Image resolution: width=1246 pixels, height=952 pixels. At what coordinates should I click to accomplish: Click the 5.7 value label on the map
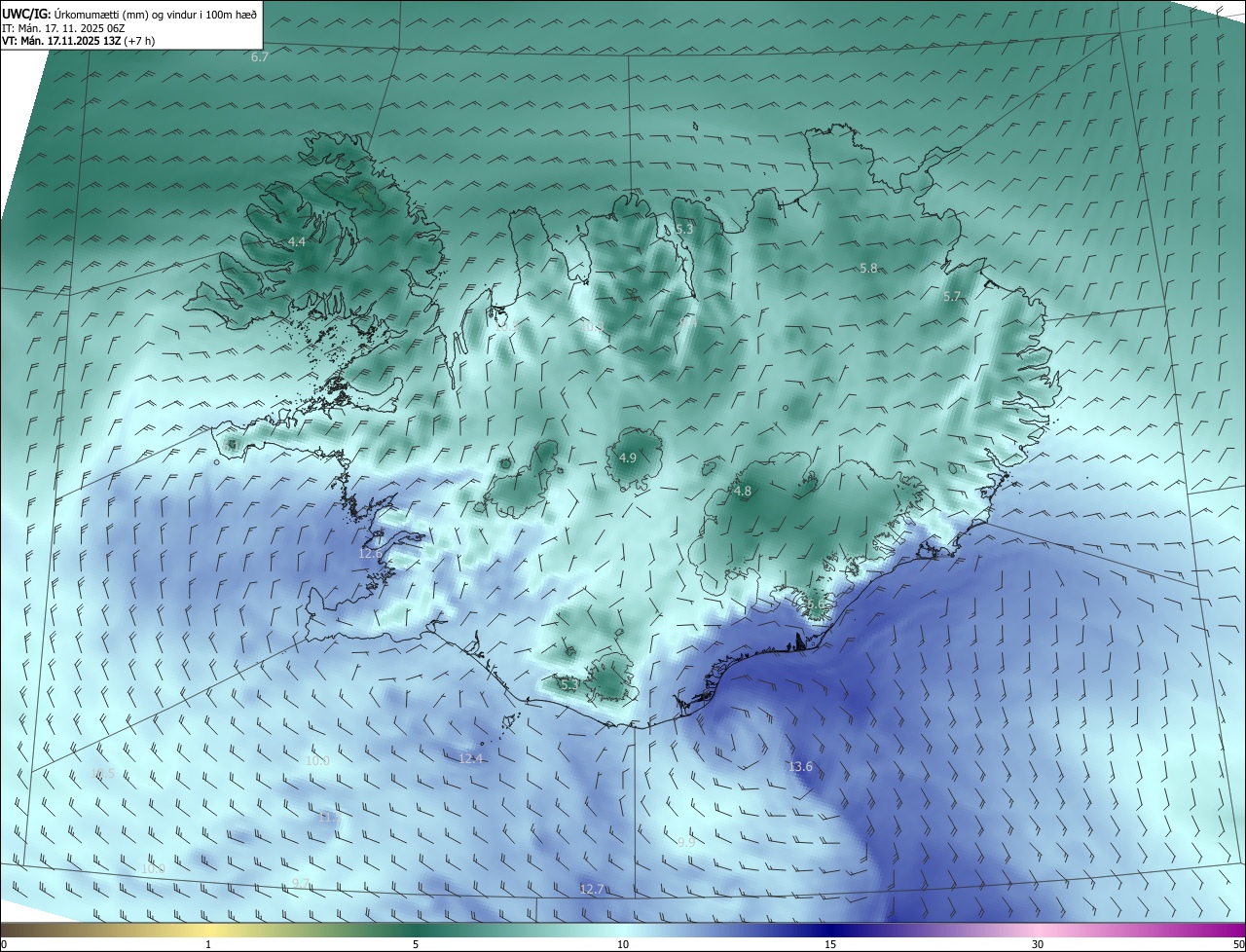point(952,297)
